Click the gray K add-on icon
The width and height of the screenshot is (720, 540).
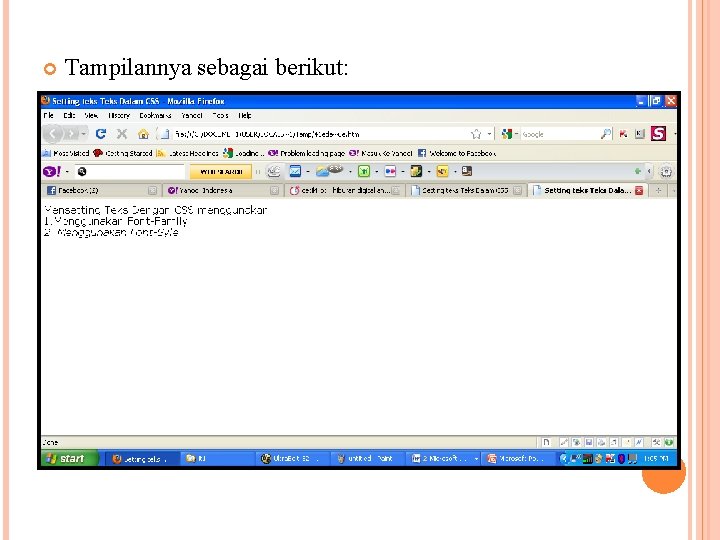640,134
